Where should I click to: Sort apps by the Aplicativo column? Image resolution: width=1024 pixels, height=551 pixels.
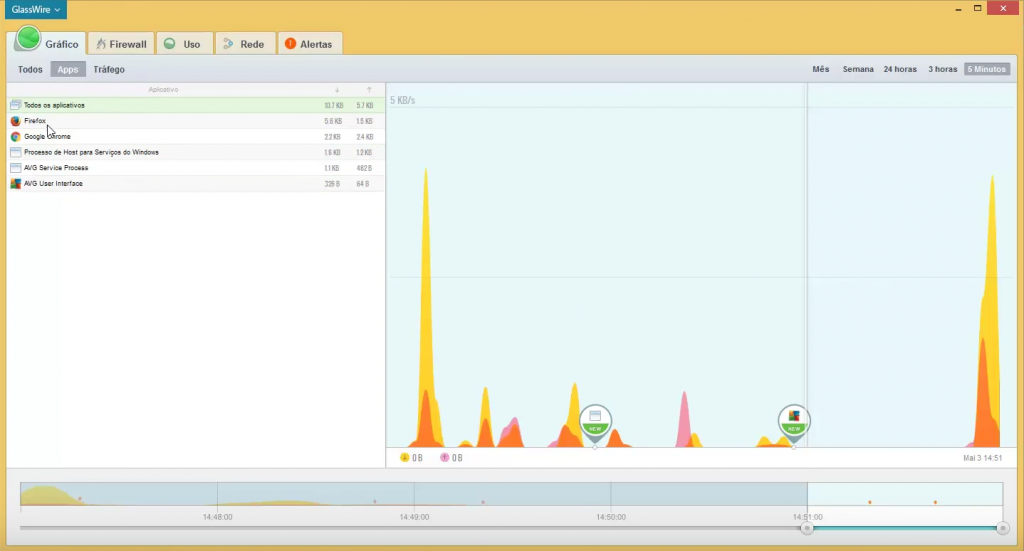(x=163, y=89)
